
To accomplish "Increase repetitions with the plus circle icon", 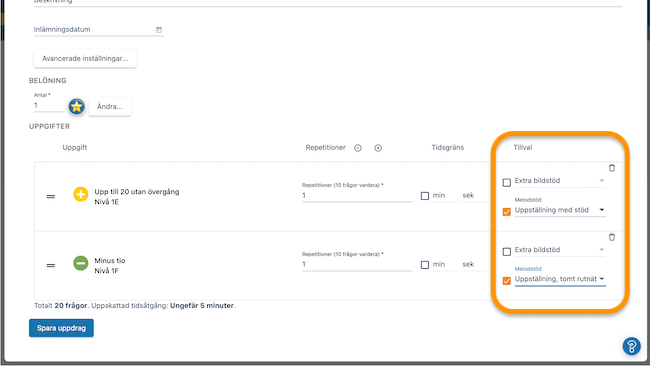I will pos(378,148).
